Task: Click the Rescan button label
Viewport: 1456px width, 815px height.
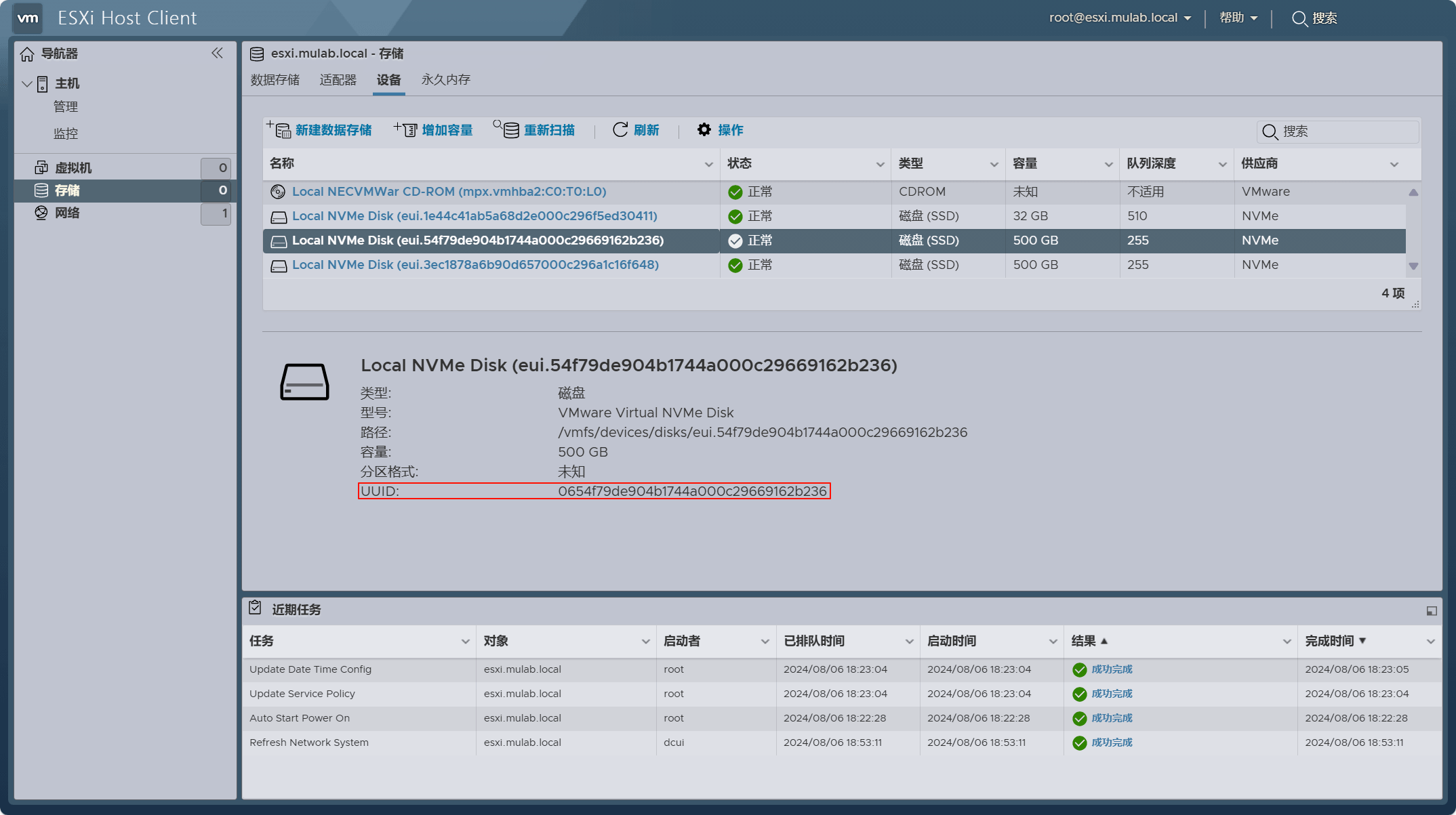Action: pyautogui.click(x=549, y=130)
